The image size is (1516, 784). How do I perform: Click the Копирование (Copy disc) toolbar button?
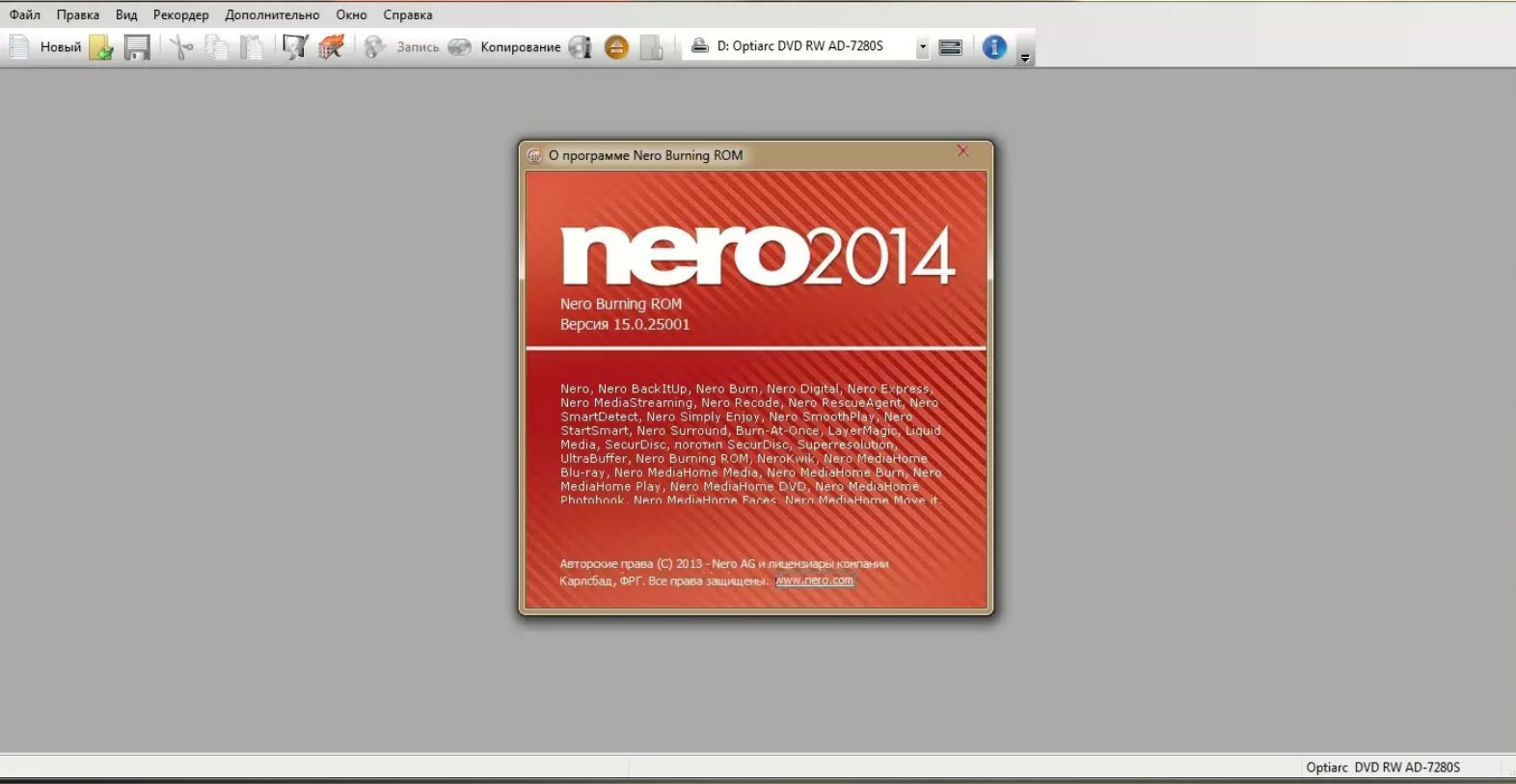[x=504, y=46]
